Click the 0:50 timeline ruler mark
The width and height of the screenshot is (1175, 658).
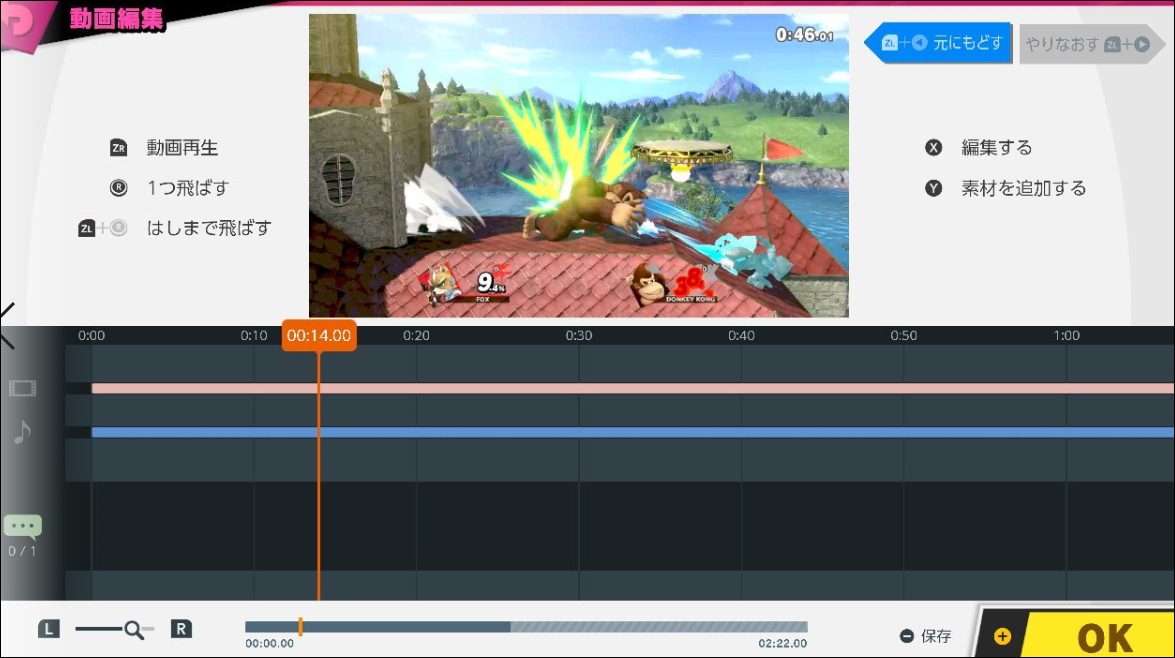pyautogui.click(x=904, y=336)
